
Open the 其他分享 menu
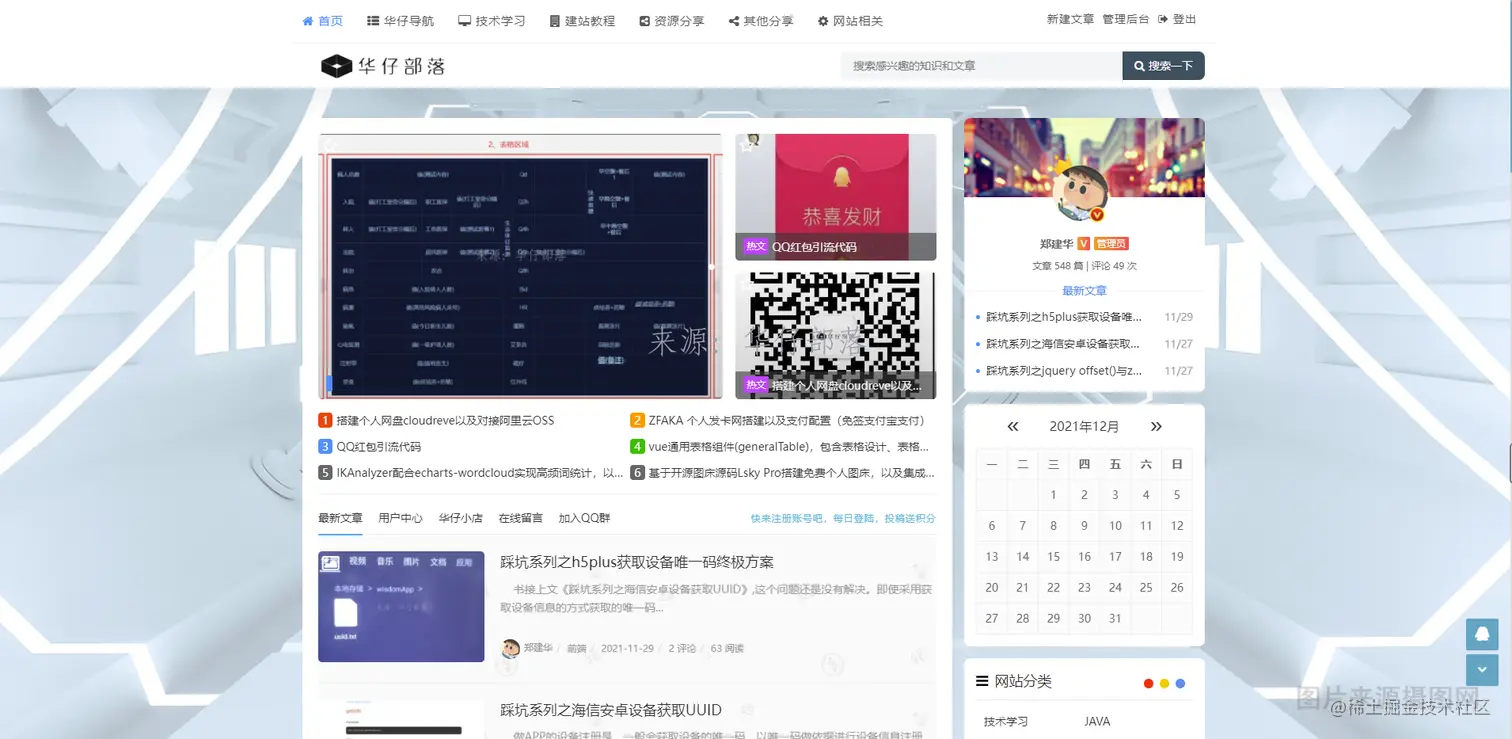761,21
